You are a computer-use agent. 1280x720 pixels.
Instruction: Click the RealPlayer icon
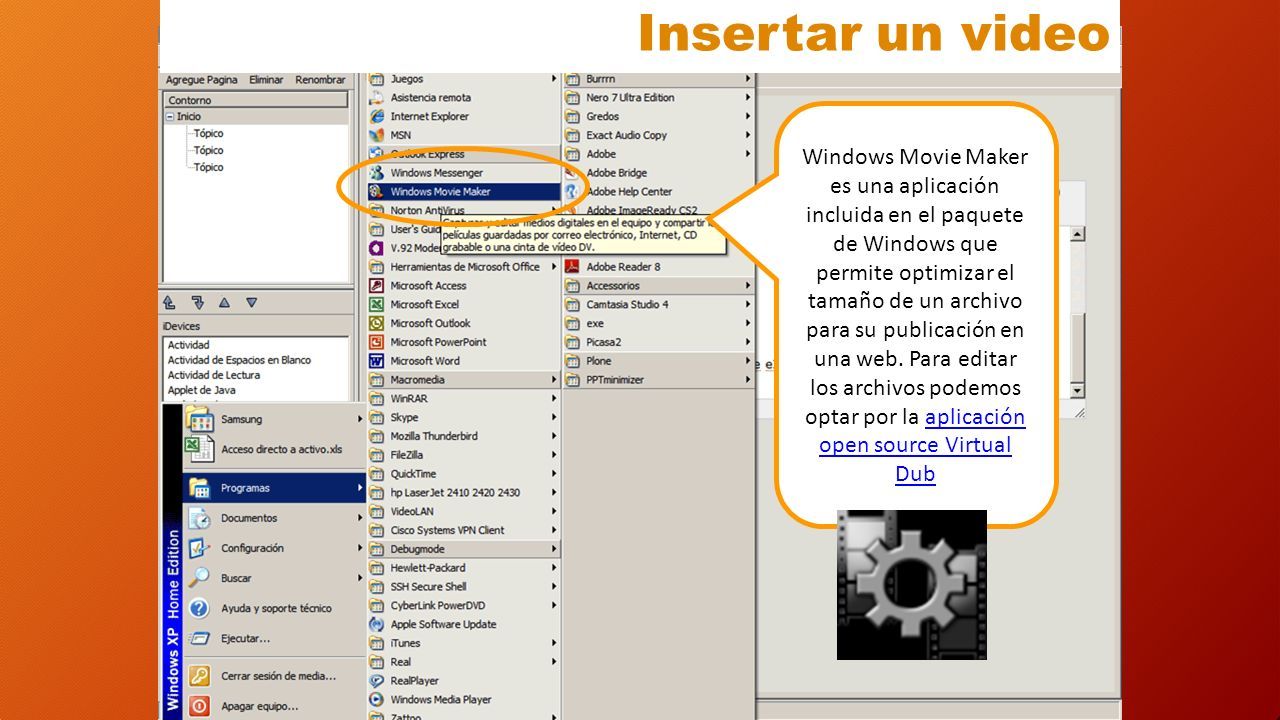click(x=377, y=681)
